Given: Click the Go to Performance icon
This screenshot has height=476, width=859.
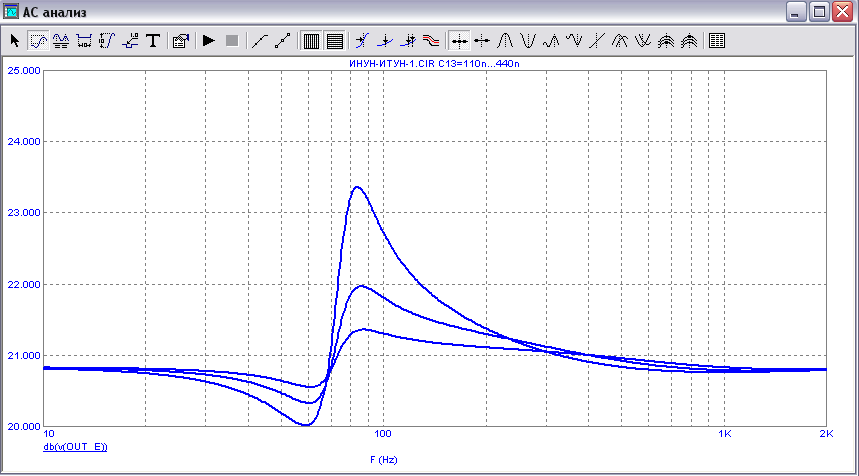Looking at the screenshot, I should 408,41.
